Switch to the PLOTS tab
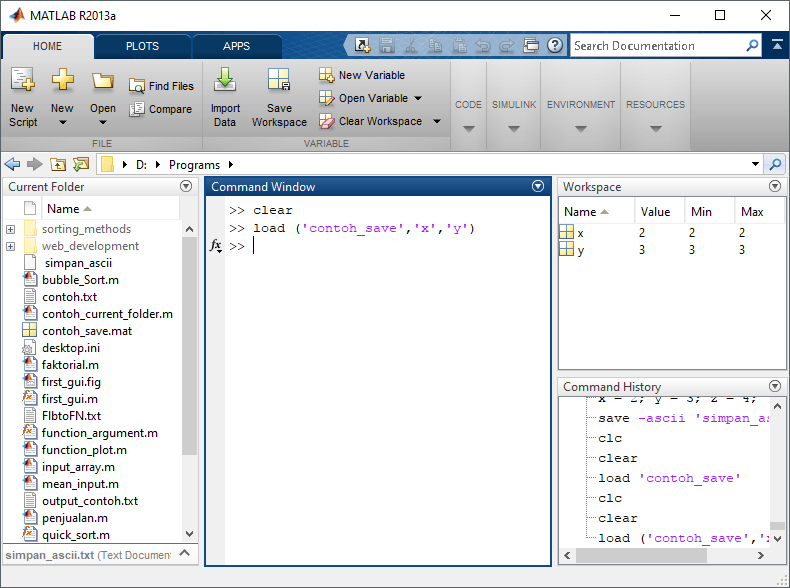Viewport: 790px width, 588px height. tap(143, 46)
